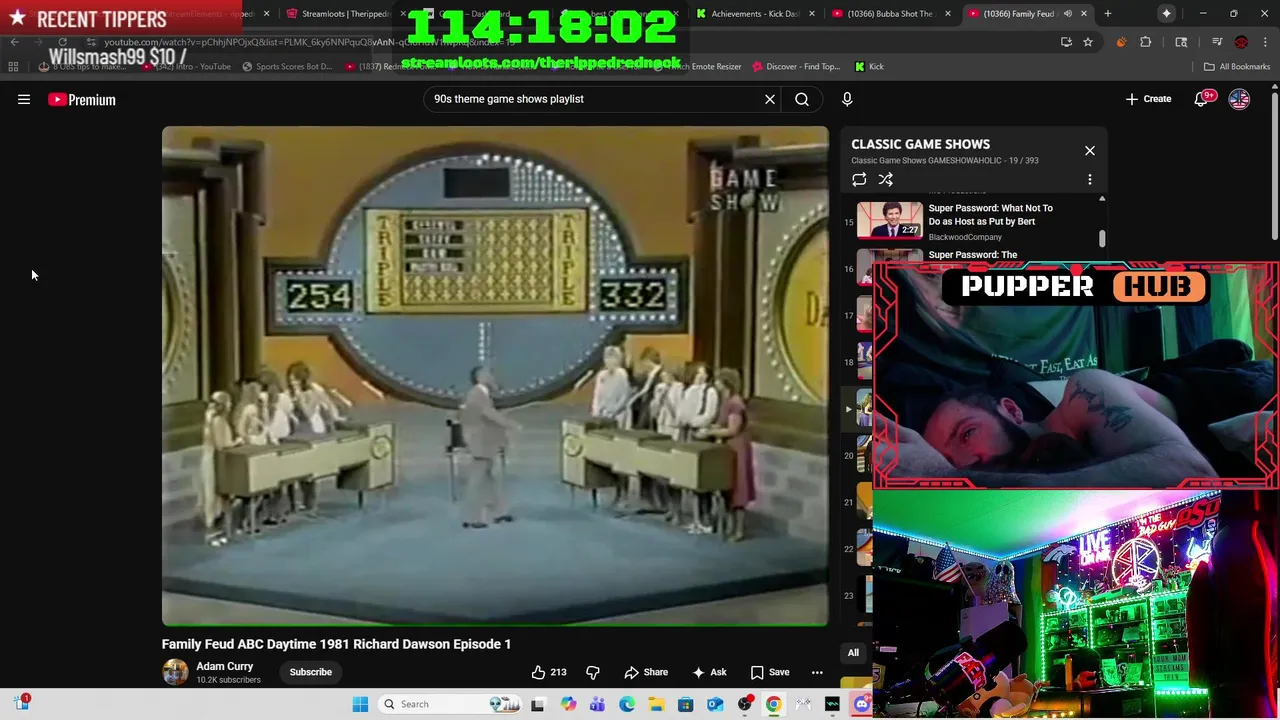Open 'Super Password: What Not To' title
The width and height of the screenshot is (1280, 720).
click(990, 215)
